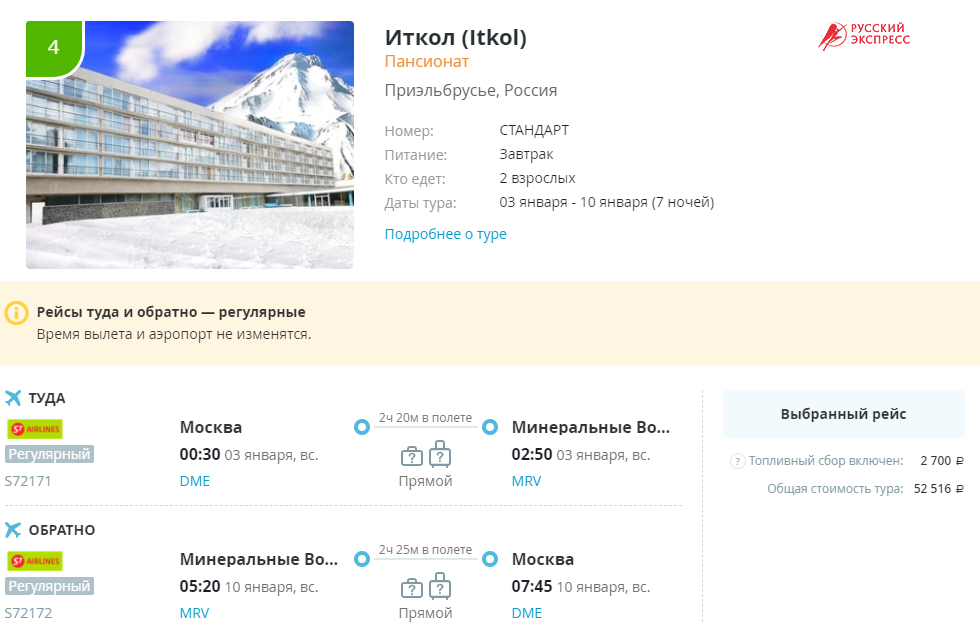Image resolution: width=980 pixels, height=644 pixels.
Task: Click the fuel surcharge question mark icon
Action: click(x=738, y=461)
